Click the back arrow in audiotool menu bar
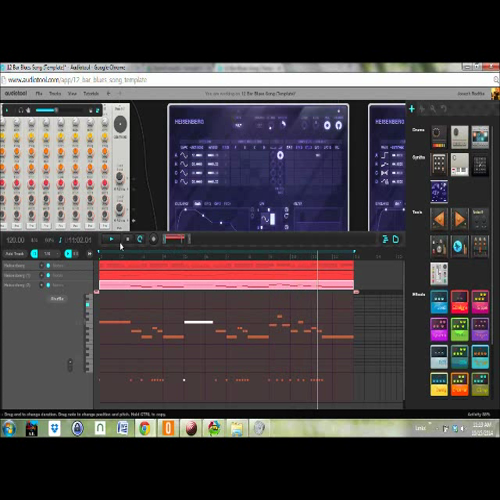 109,94
